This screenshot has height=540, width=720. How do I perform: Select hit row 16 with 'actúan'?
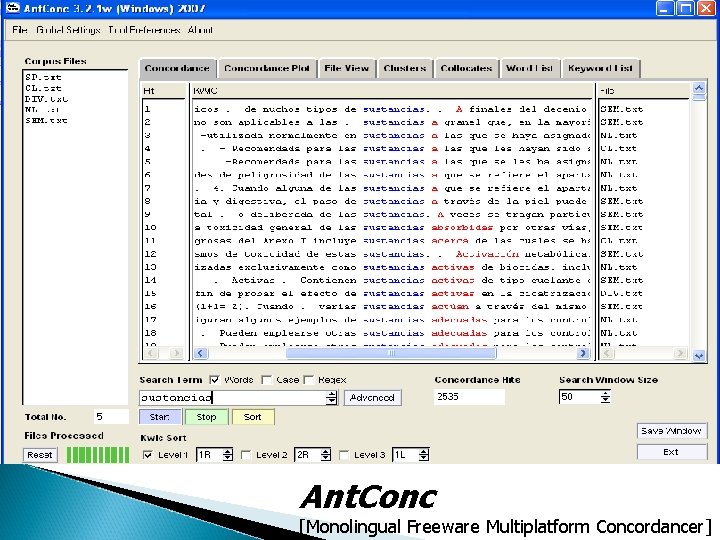point(391,306)
